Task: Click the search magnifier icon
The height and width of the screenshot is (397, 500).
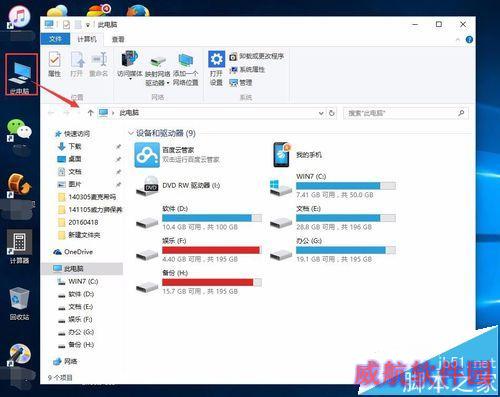Action: tap(461, 113)
